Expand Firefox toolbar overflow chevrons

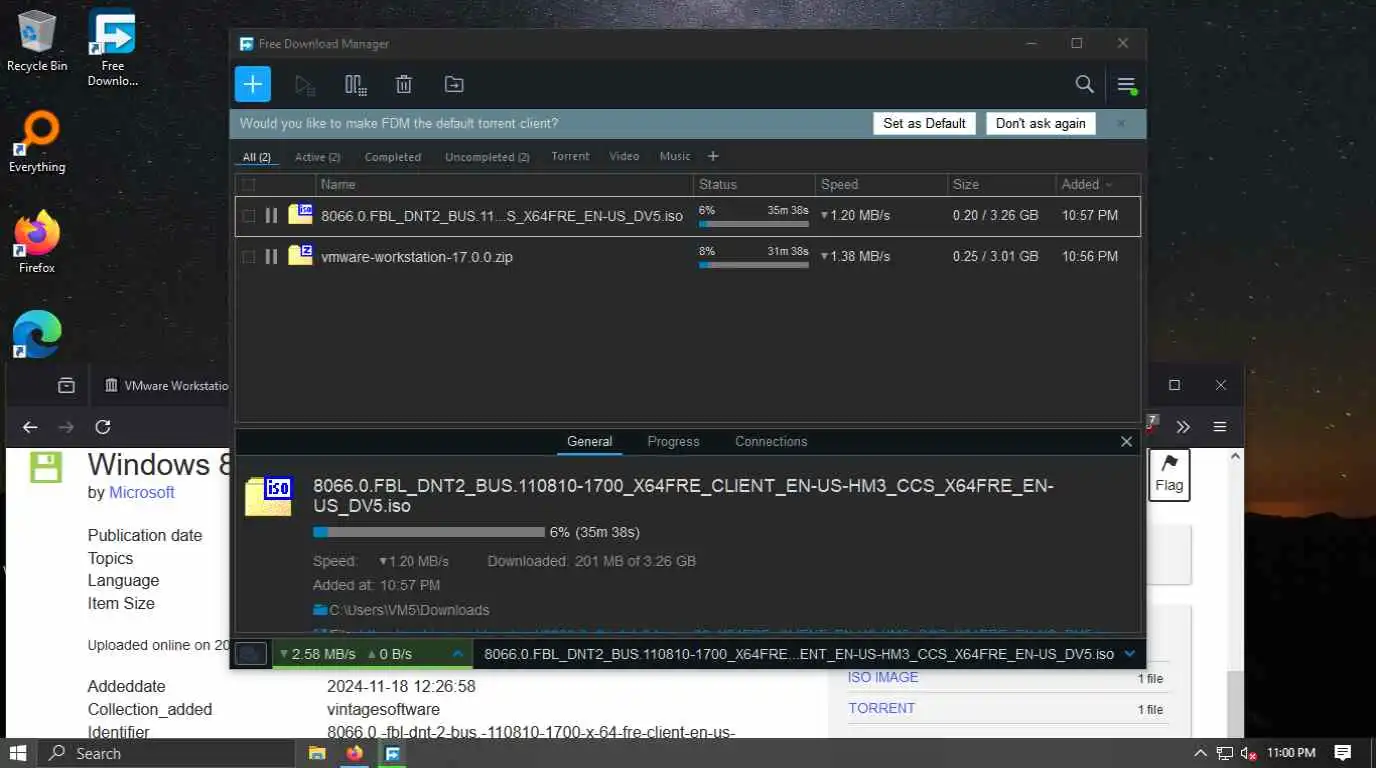point(1183,427)
